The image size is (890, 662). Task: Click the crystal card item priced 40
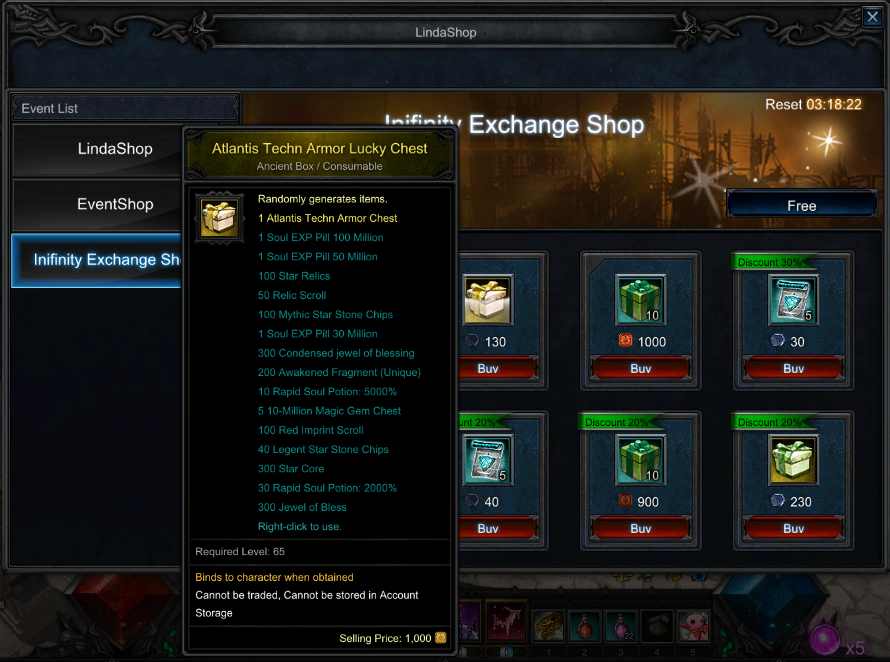(x=488, y=460)
